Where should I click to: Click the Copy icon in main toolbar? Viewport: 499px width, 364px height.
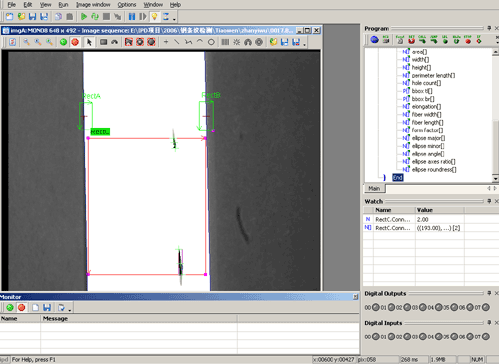[x=58, y=16]
